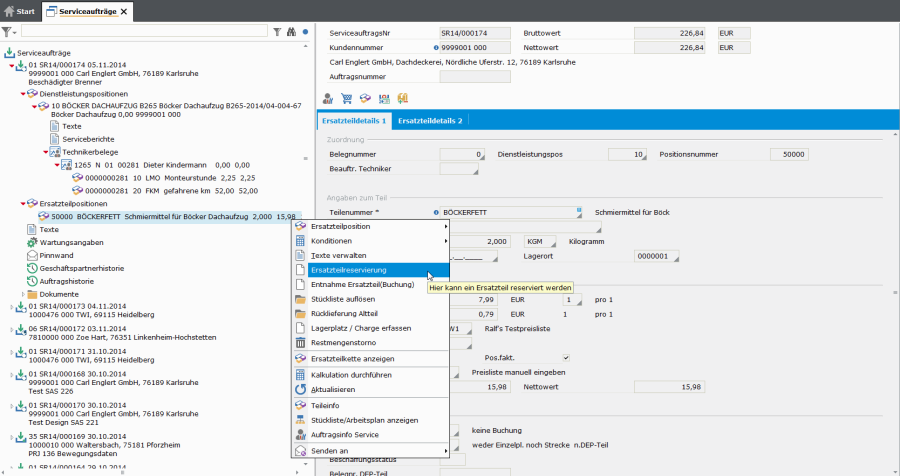The height and width of the screenshot is (476, 900).
Task: Click the Dokumente folder icon
Action: (x=32, y=294)
